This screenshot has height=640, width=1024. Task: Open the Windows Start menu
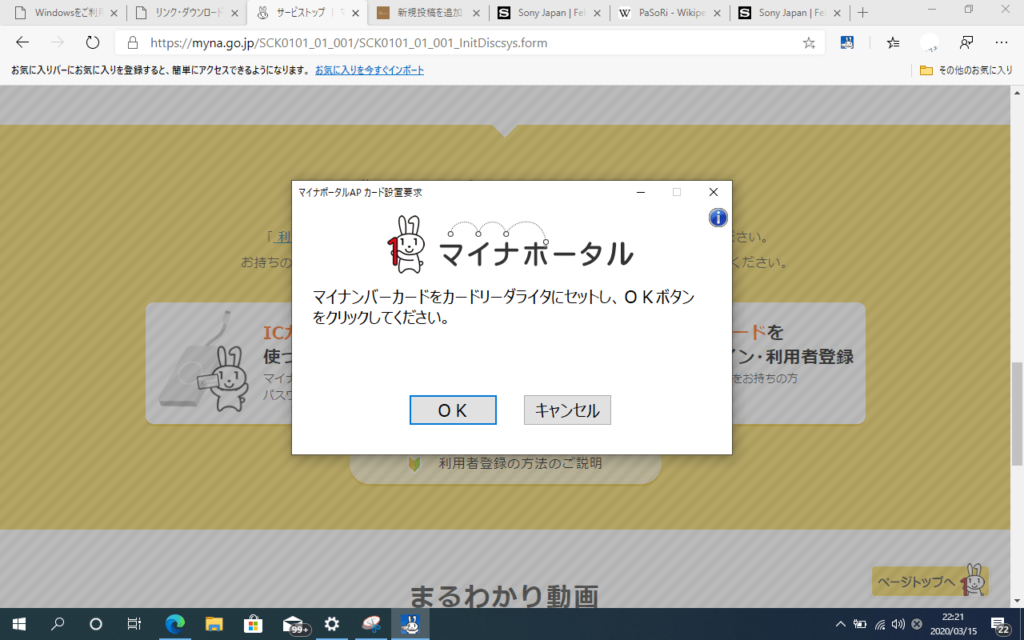[x=19, y=624]
